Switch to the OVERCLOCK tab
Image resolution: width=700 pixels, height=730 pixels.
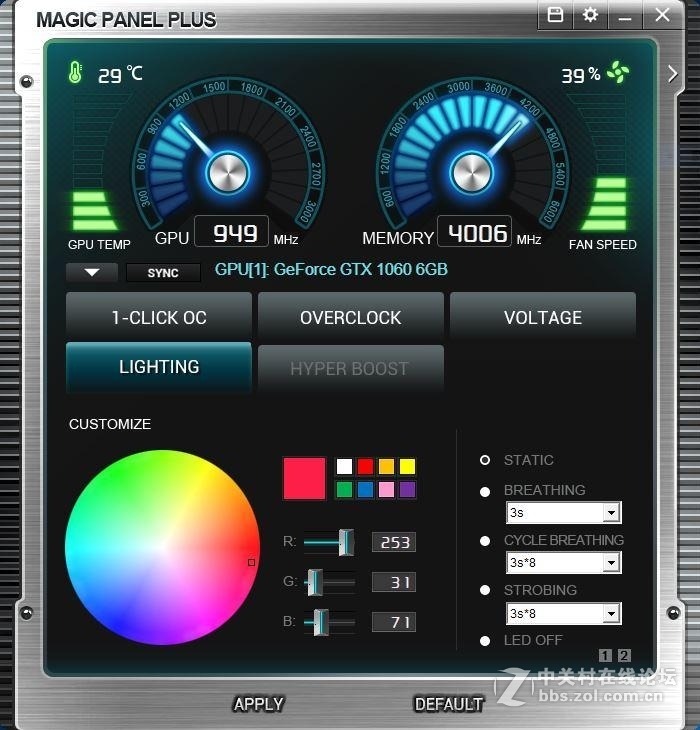350,317
